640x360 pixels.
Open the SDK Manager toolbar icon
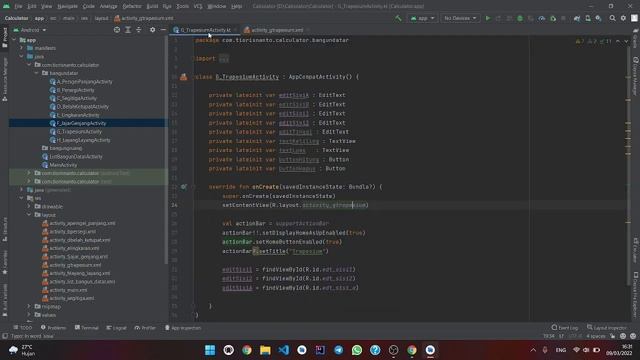pos(598,18)
